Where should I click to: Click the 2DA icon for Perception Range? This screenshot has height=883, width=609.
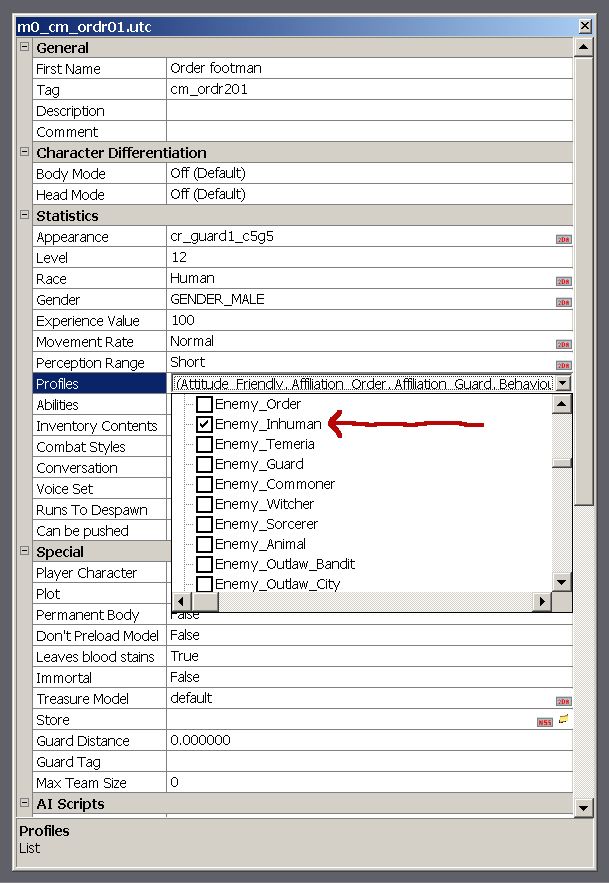563,365
